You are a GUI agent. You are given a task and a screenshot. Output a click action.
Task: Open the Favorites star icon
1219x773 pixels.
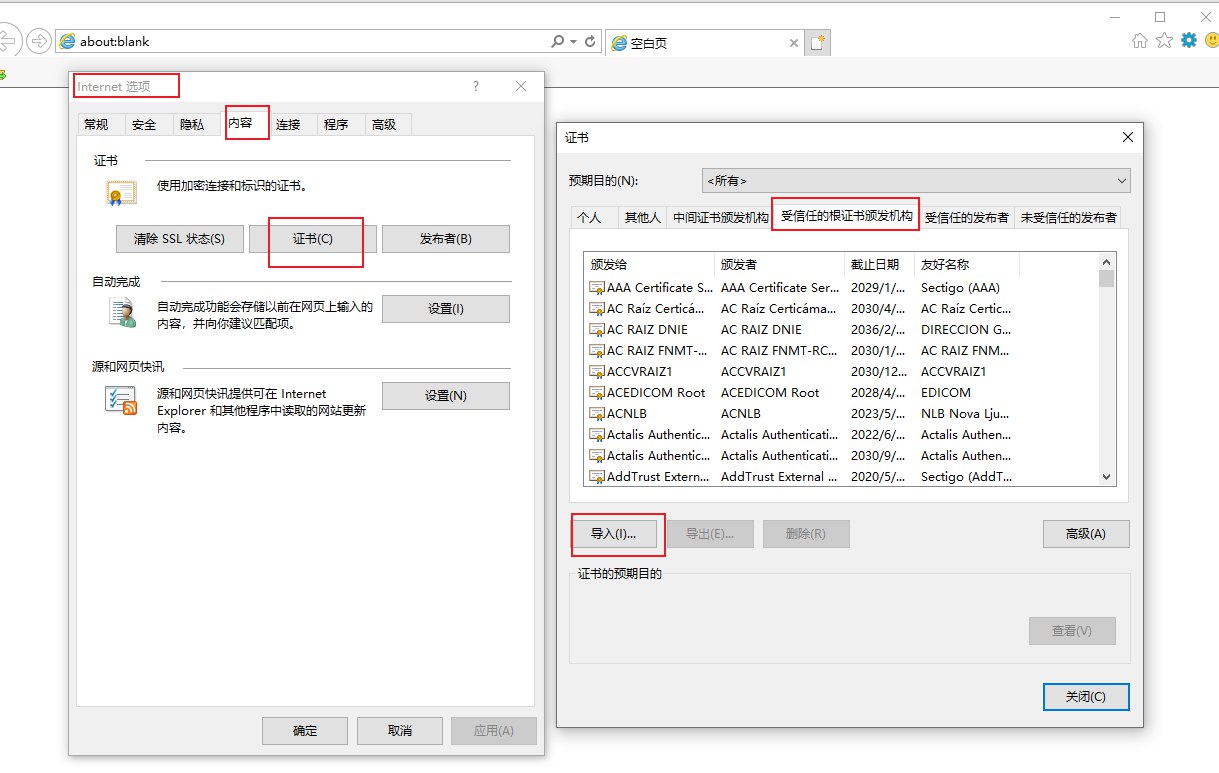[1164, 41]
